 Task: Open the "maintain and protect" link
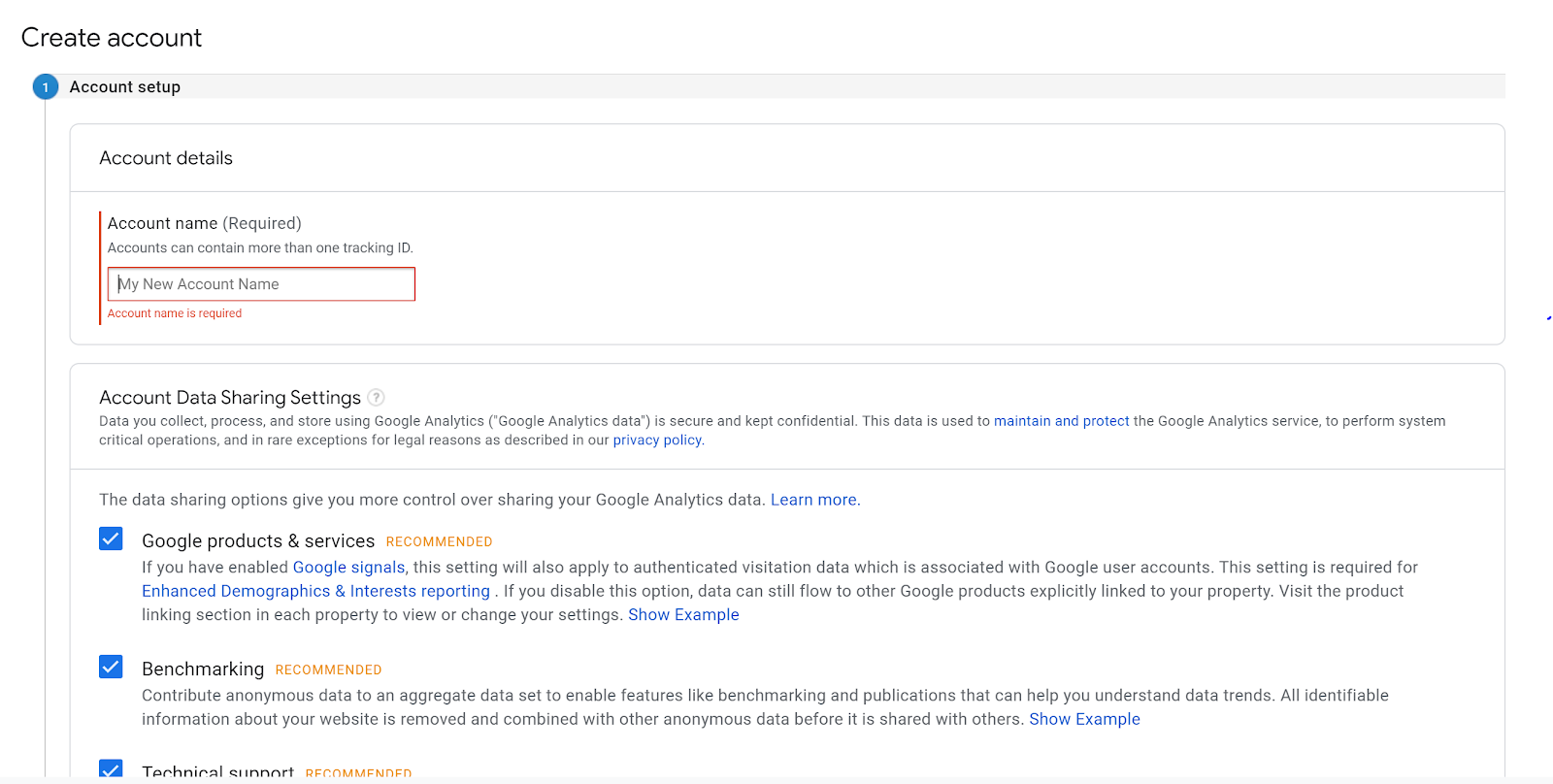click(1061, 421)
